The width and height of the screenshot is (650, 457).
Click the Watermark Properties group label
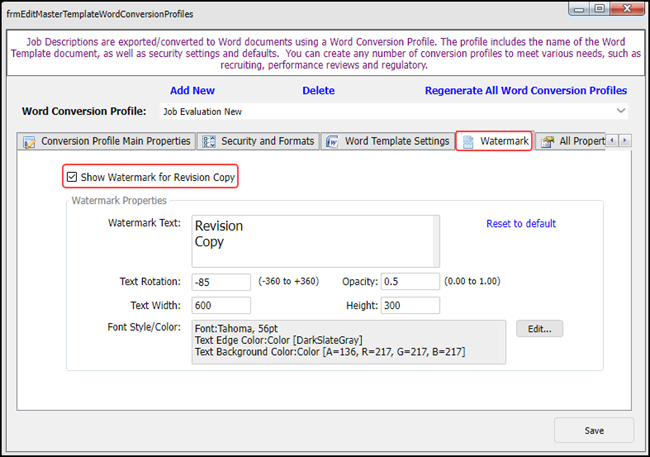pyautogui.click(x=119, y=200)
